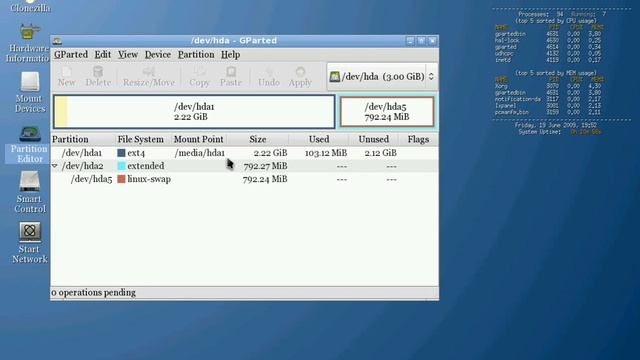Click the 2.22 GiB size cell

click(270, 153)
